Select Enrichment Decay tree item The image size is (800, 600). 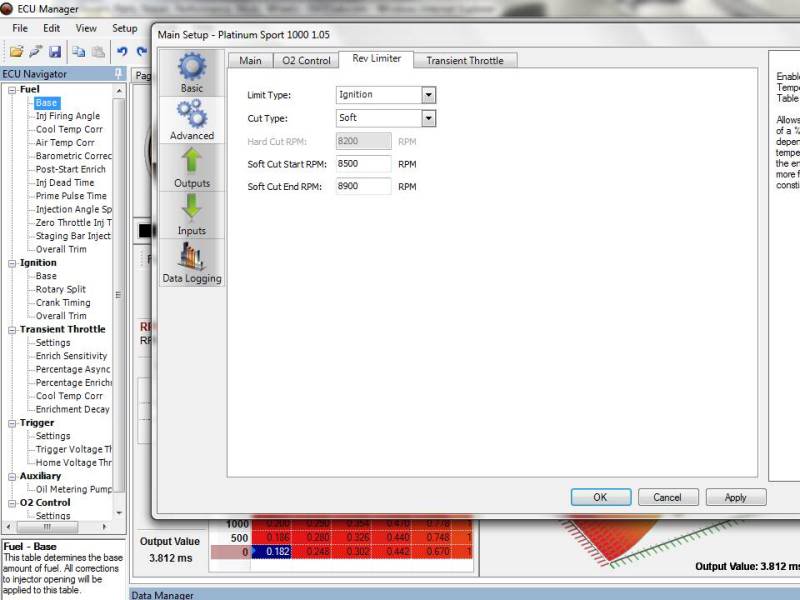tap(72, 409)
